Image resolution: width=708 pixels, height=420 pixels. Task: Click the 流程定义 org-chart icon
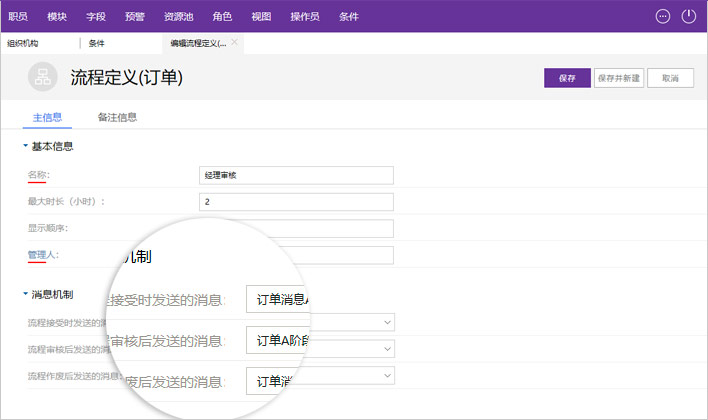coord(43,78)
